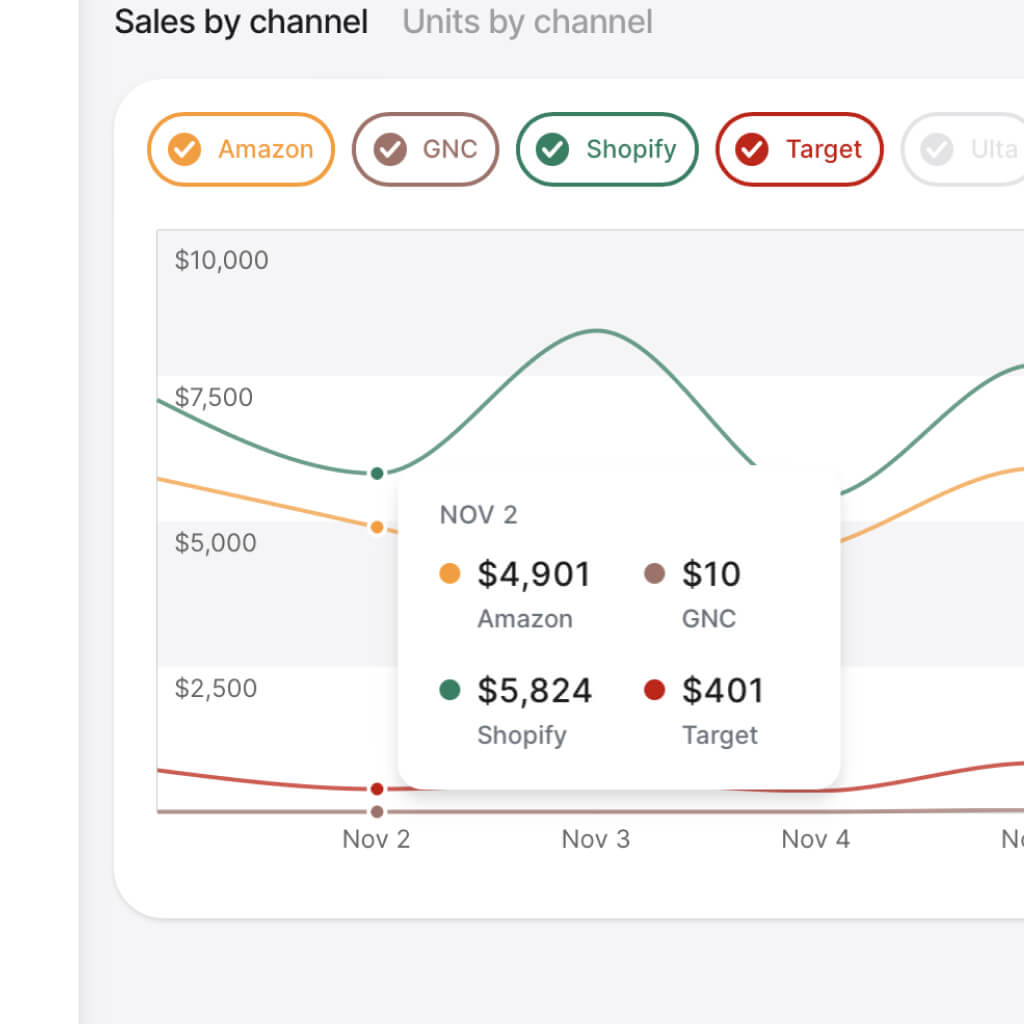This screenshot has height=1024, width=1024.
Task: Click the $7,500 axis label
Action: coord(214,397)
